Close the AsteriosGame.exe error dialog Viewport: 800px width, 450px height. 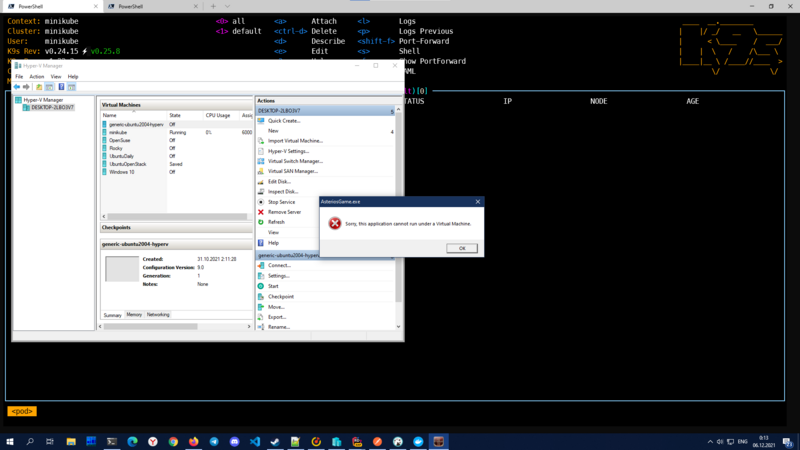point(478,202)
